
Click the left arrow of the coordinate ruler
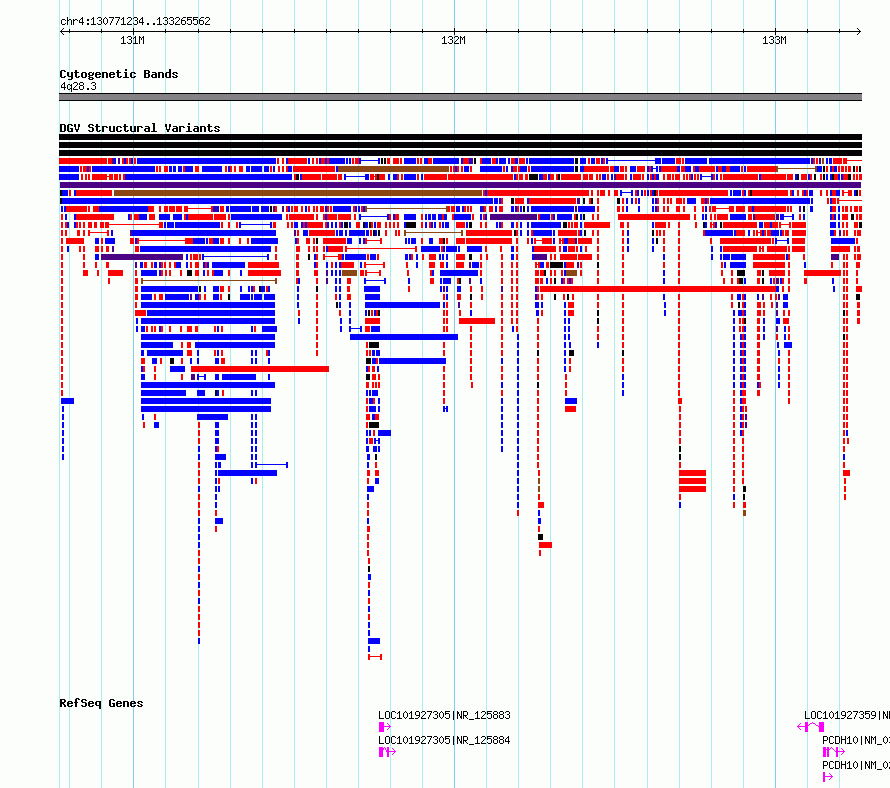coord(62,32)
